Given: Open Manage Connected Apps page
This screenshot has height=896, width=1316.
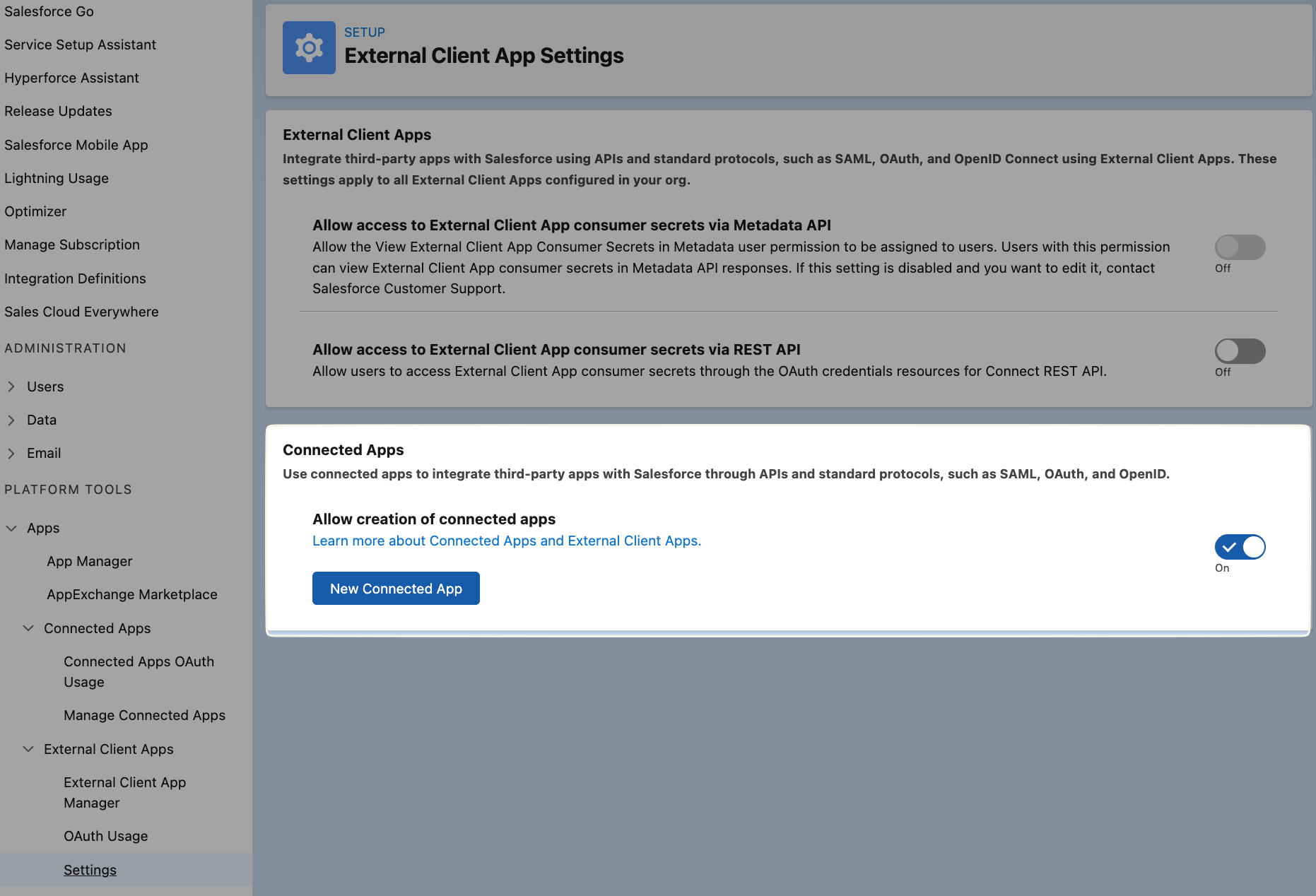Looking at the screenshot, I should pos(144,715).
